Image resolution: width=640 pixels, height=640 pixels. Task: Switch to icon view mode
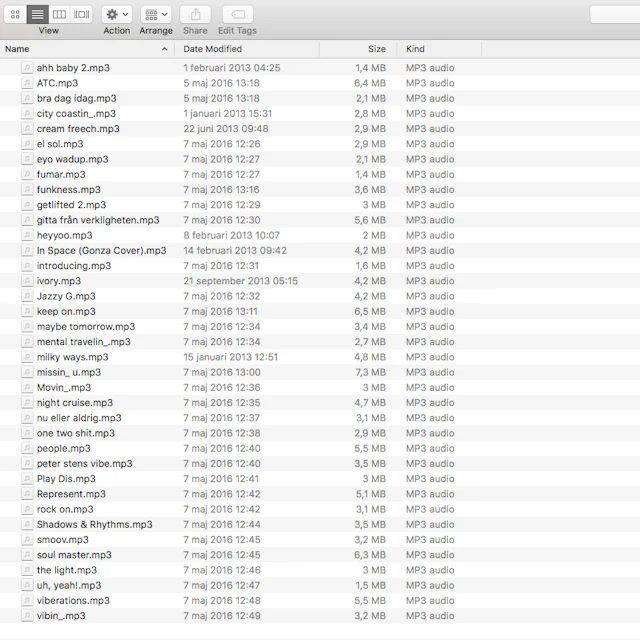(15, 14)
